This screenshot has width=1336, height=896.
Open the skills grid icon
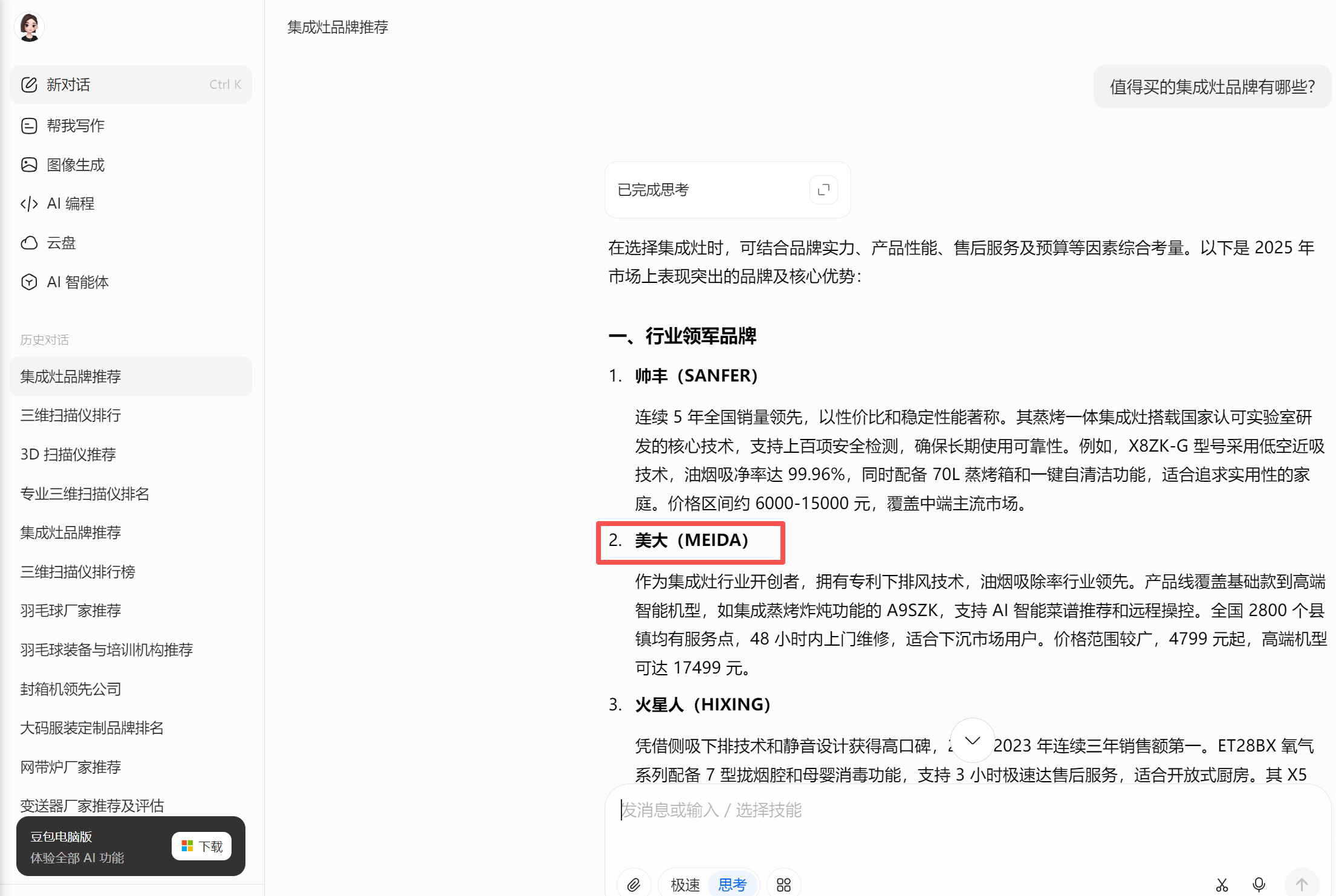783,885
